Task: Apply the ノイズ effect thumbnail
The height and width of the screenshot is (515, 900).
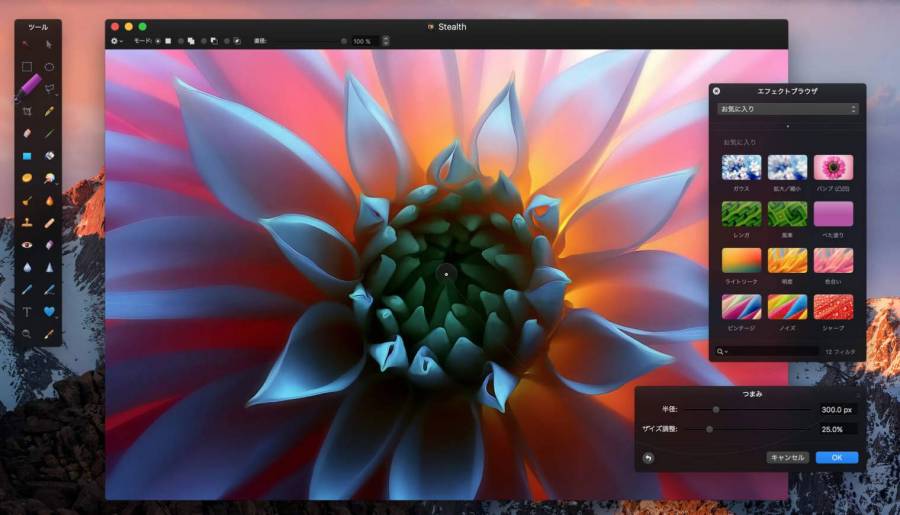Action: pyautogui.click(x=788, y=307)
